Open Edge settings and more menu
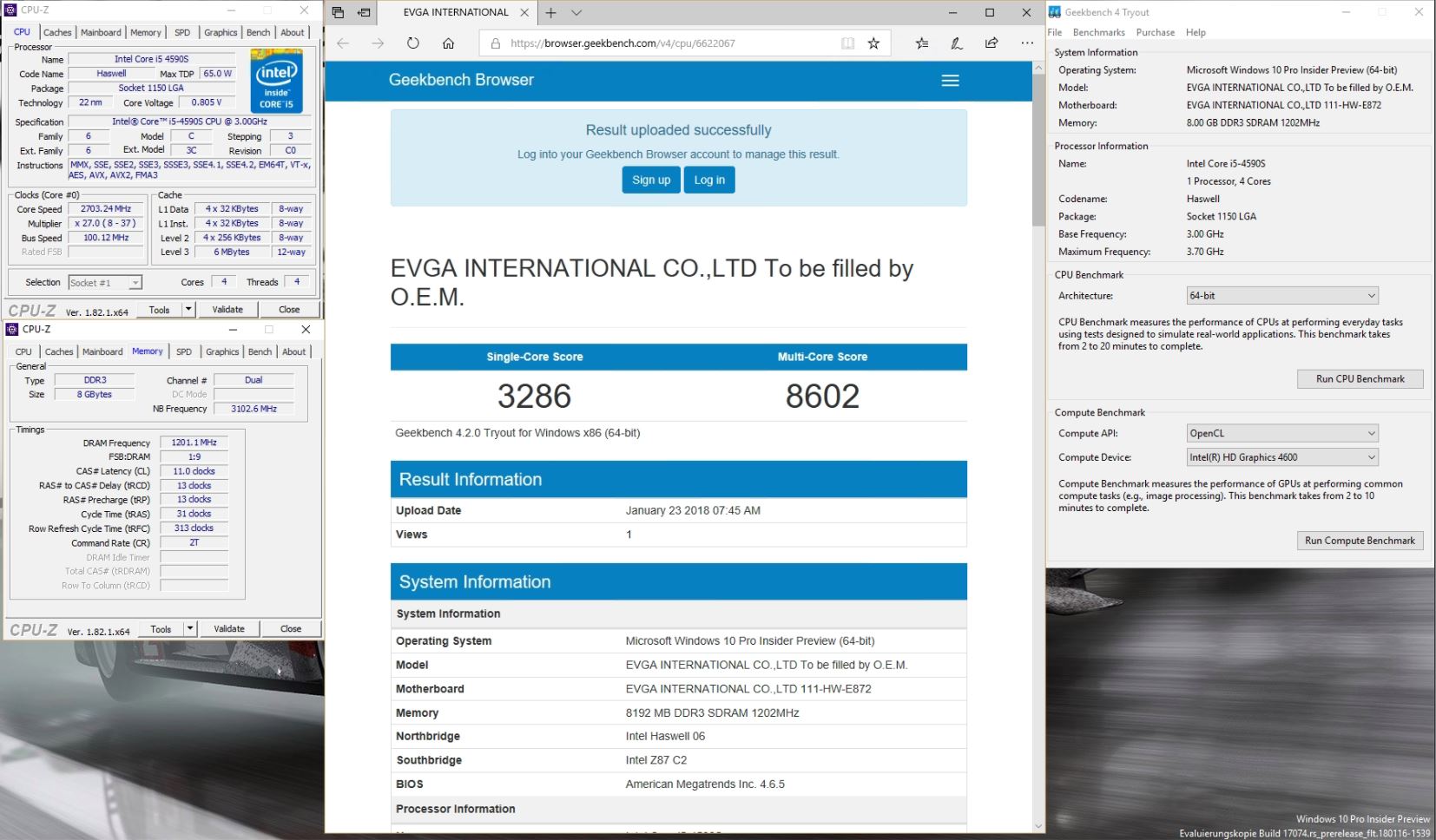Screen dimensions: 1436x840 [x=1027, y=43]
